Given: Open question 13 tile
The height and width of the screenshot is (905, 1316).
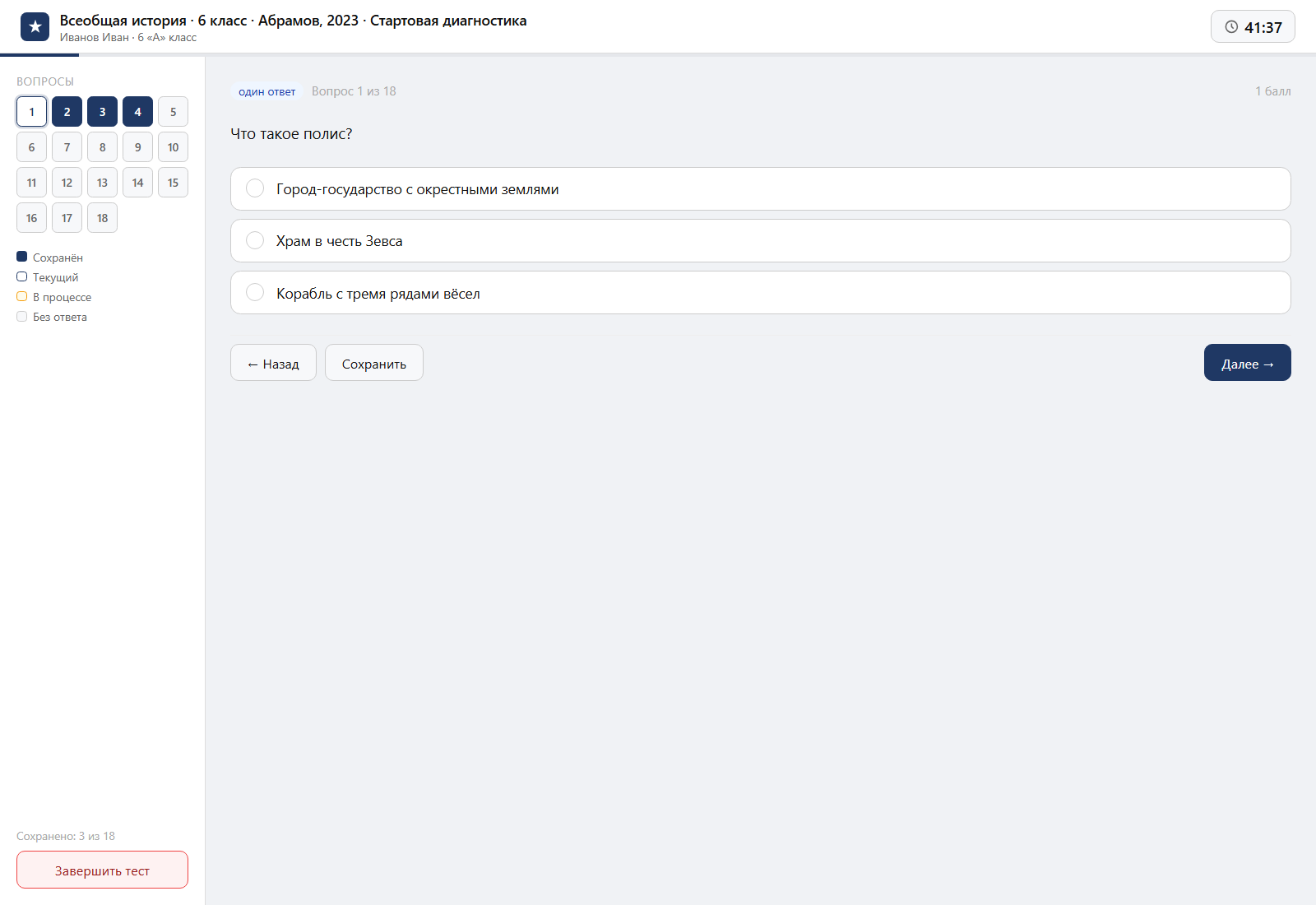Looking at the screenshot, I should 102,183.
